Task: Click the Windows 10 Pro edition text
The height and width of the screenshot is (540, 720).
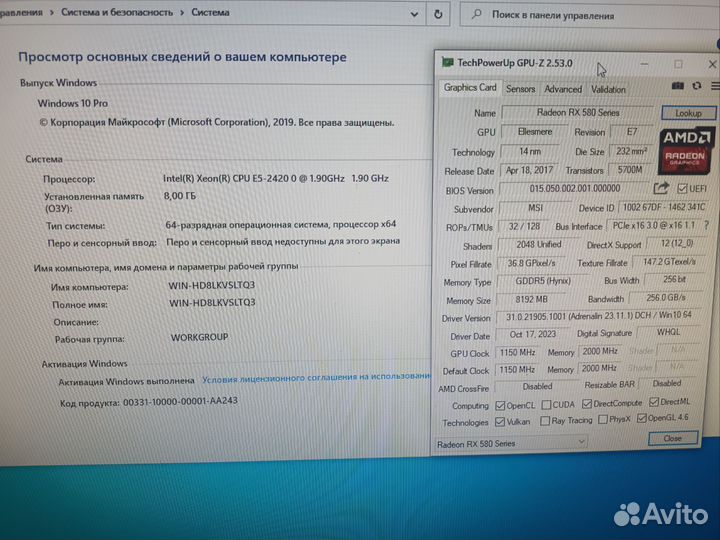Action: click(x=73, y=103)
